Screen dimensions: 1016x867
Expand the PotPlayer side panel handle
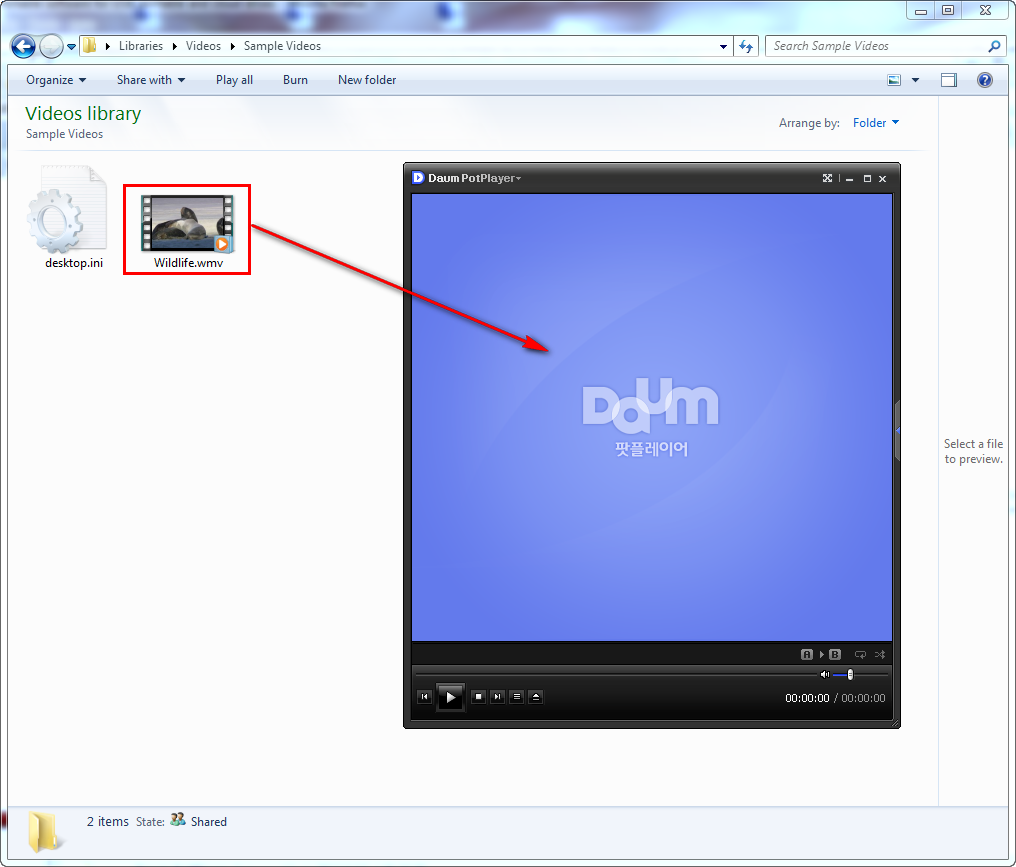tap(897, 431)
